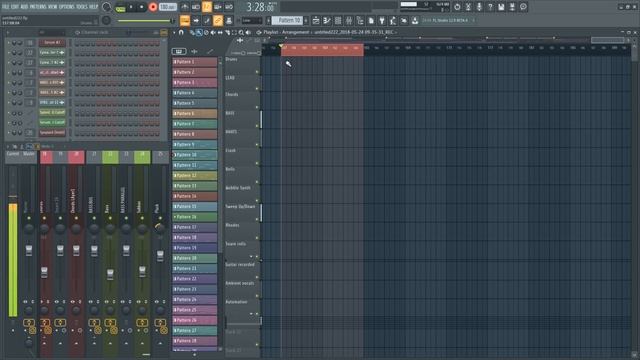Open the OPTIONS menu

67,7
